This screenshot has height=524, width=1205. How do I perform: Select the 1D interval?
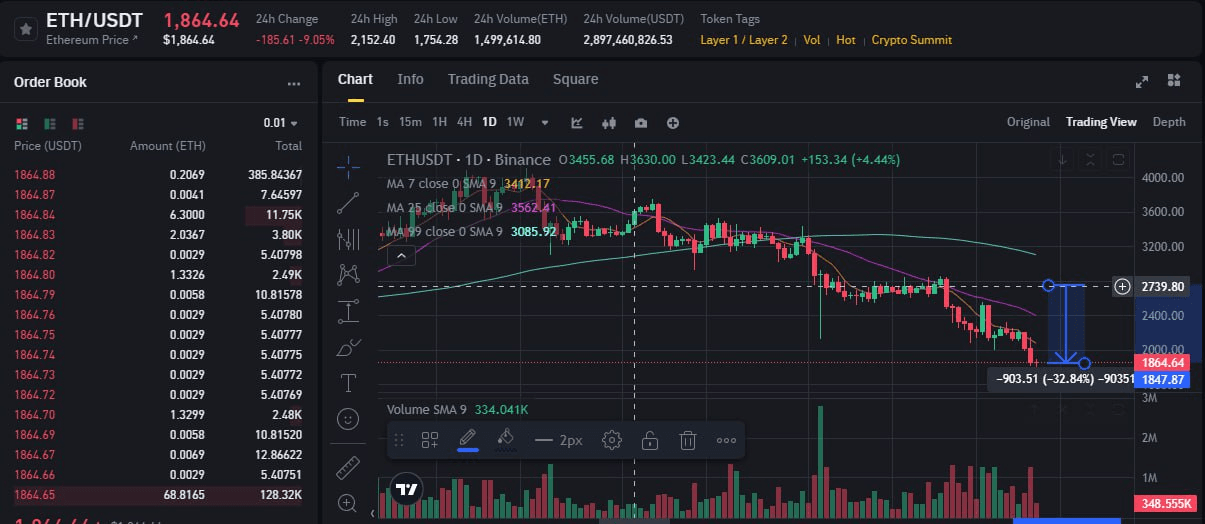pos(489,122)
